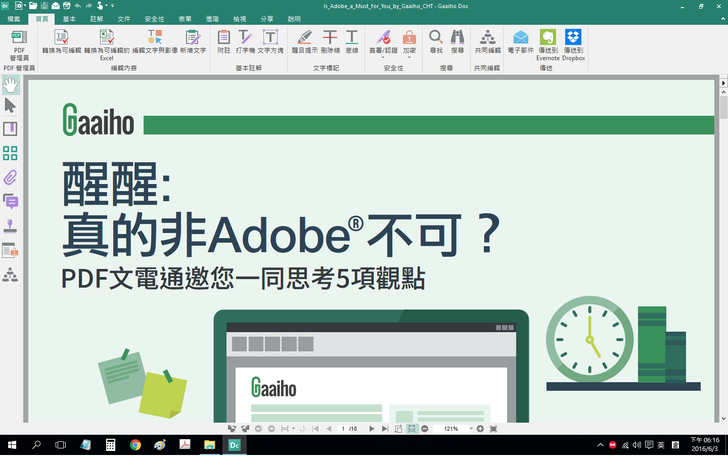
Task: Zoom in with the plus button
Action: point(480,429)
